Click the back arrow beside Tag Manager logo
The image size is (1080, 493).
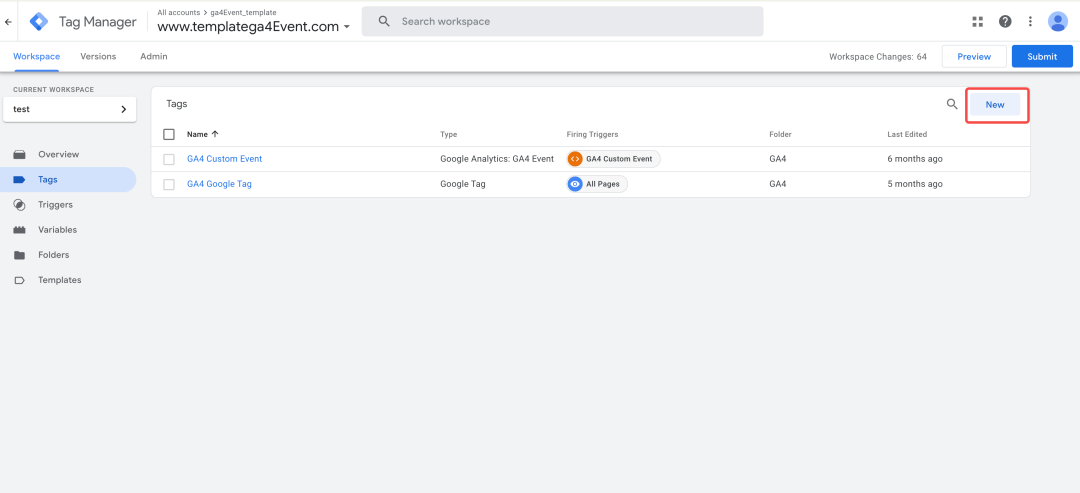click(8, 22)
